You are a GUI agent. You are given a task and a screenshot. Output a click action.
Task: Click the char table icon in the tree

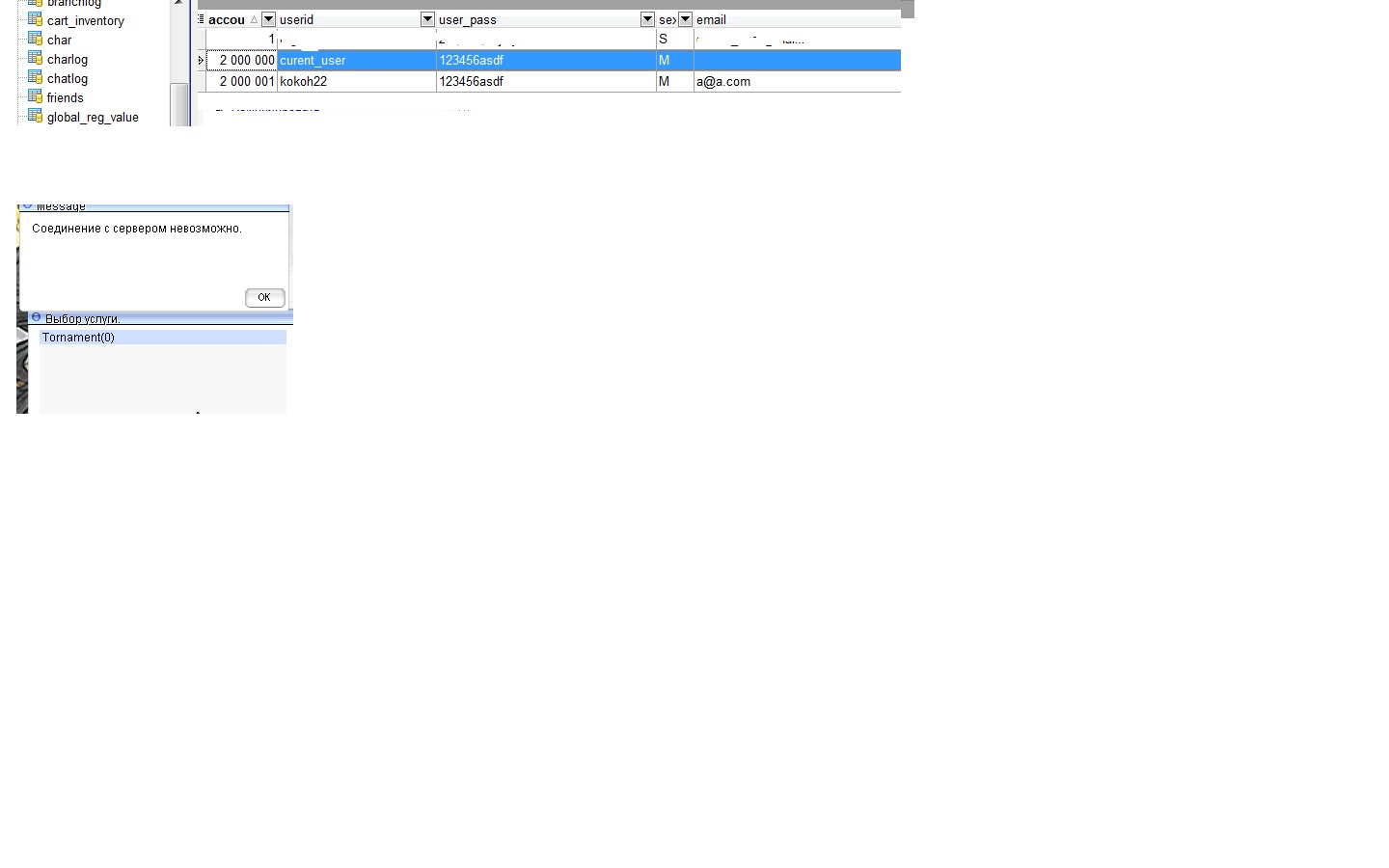coord(36,39)
